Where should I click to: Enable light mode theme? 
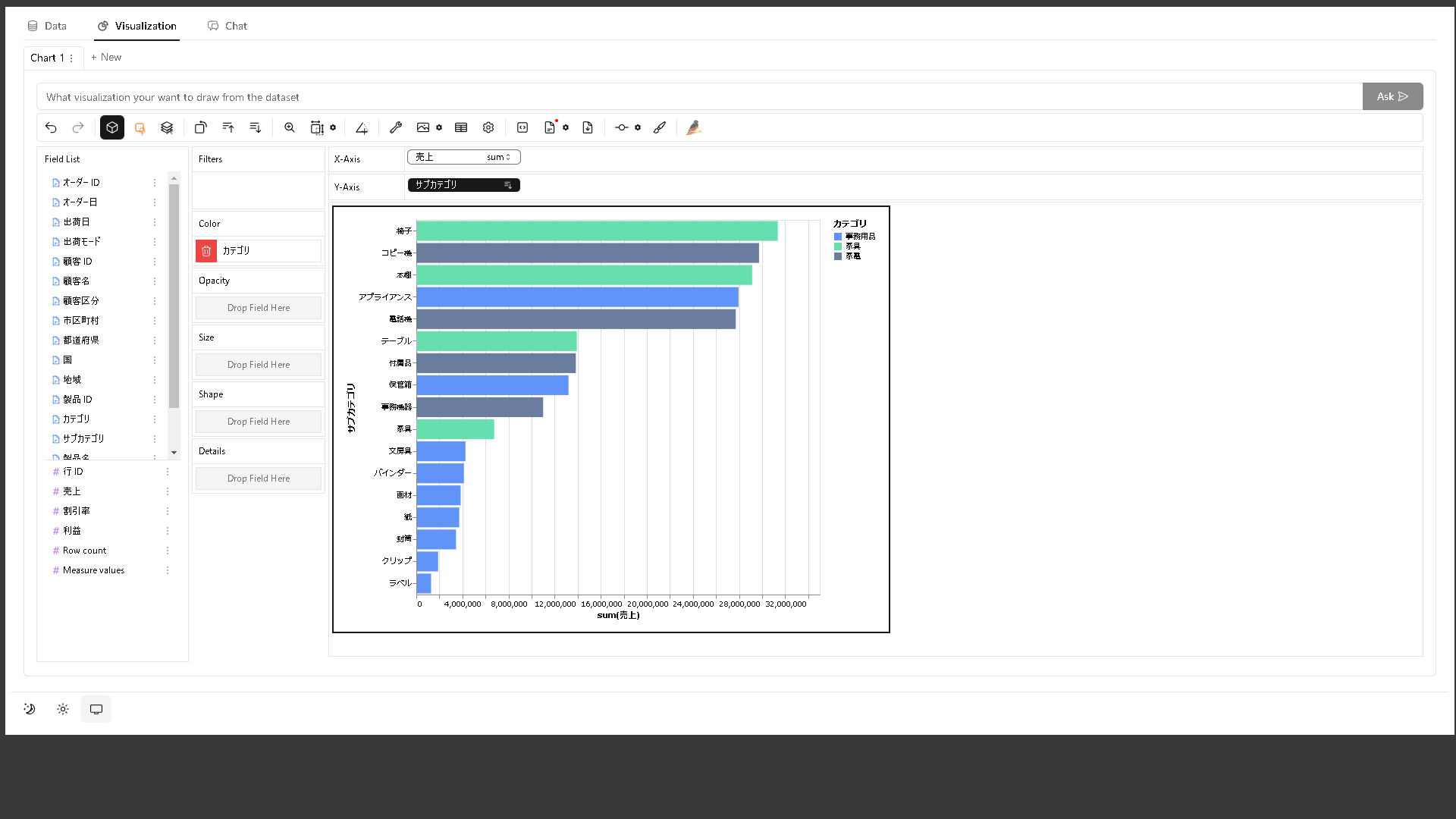[x=62, y=709]
